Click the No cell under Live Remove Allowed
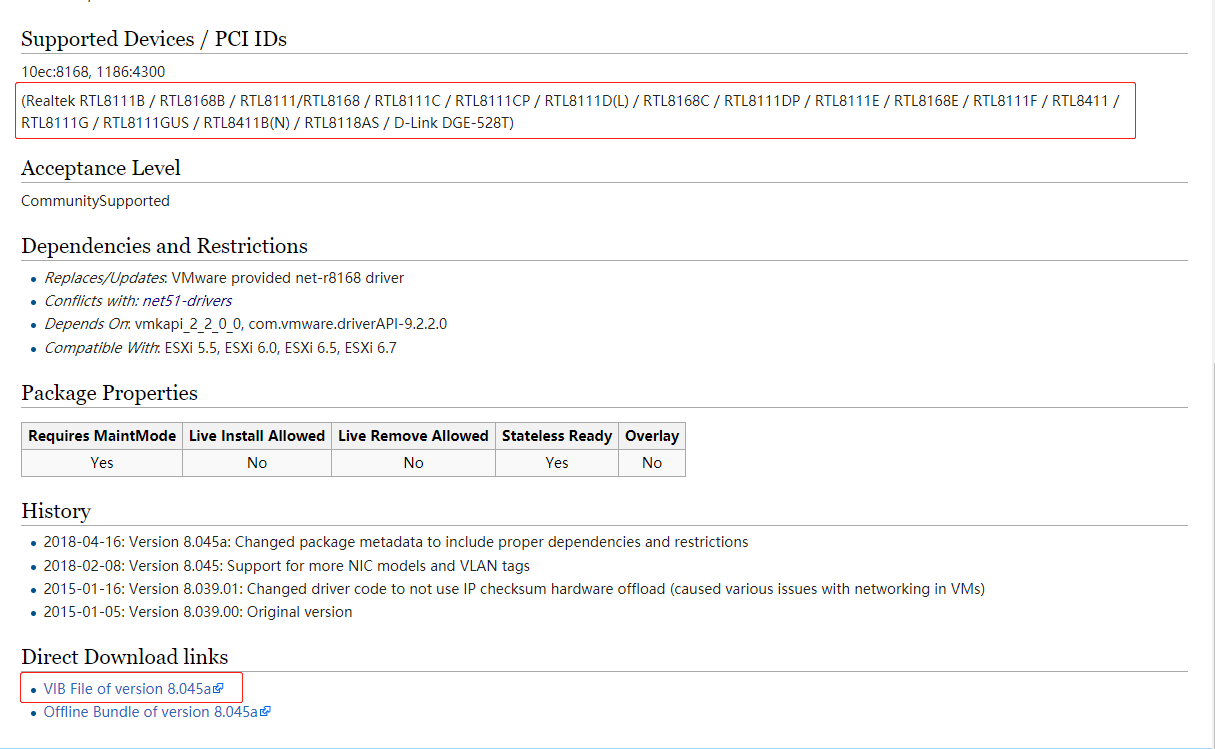The image size is (1215, 749). tap(413, 463)
